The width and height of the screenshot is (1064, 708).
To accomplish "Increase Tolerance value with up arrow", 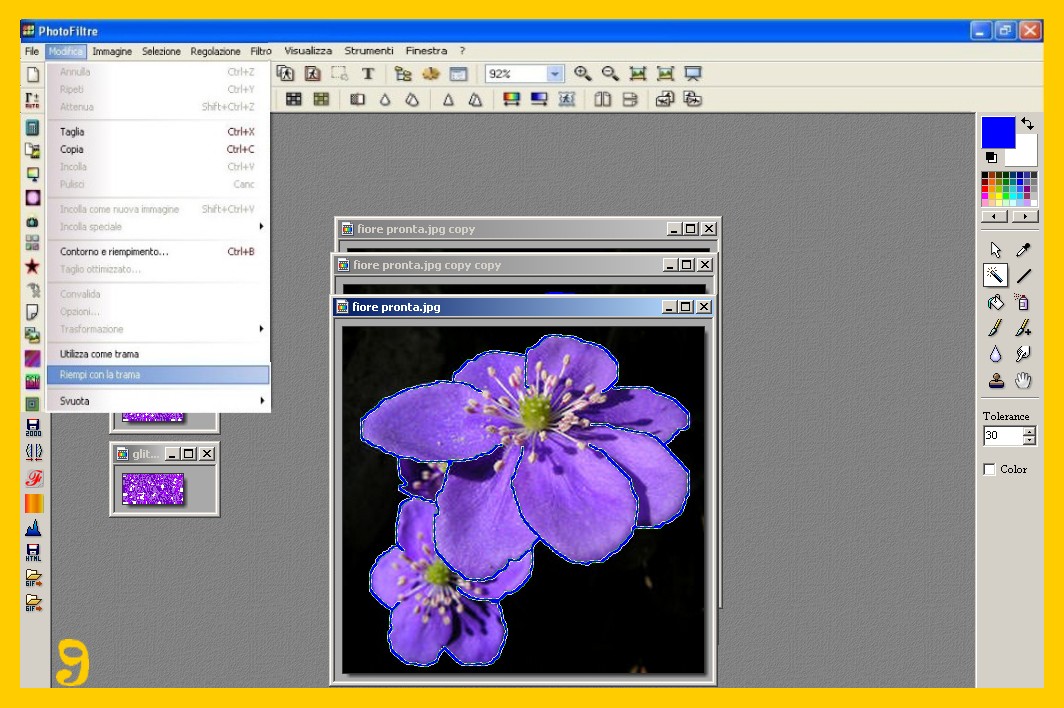I will click(x=1030, y=431).
